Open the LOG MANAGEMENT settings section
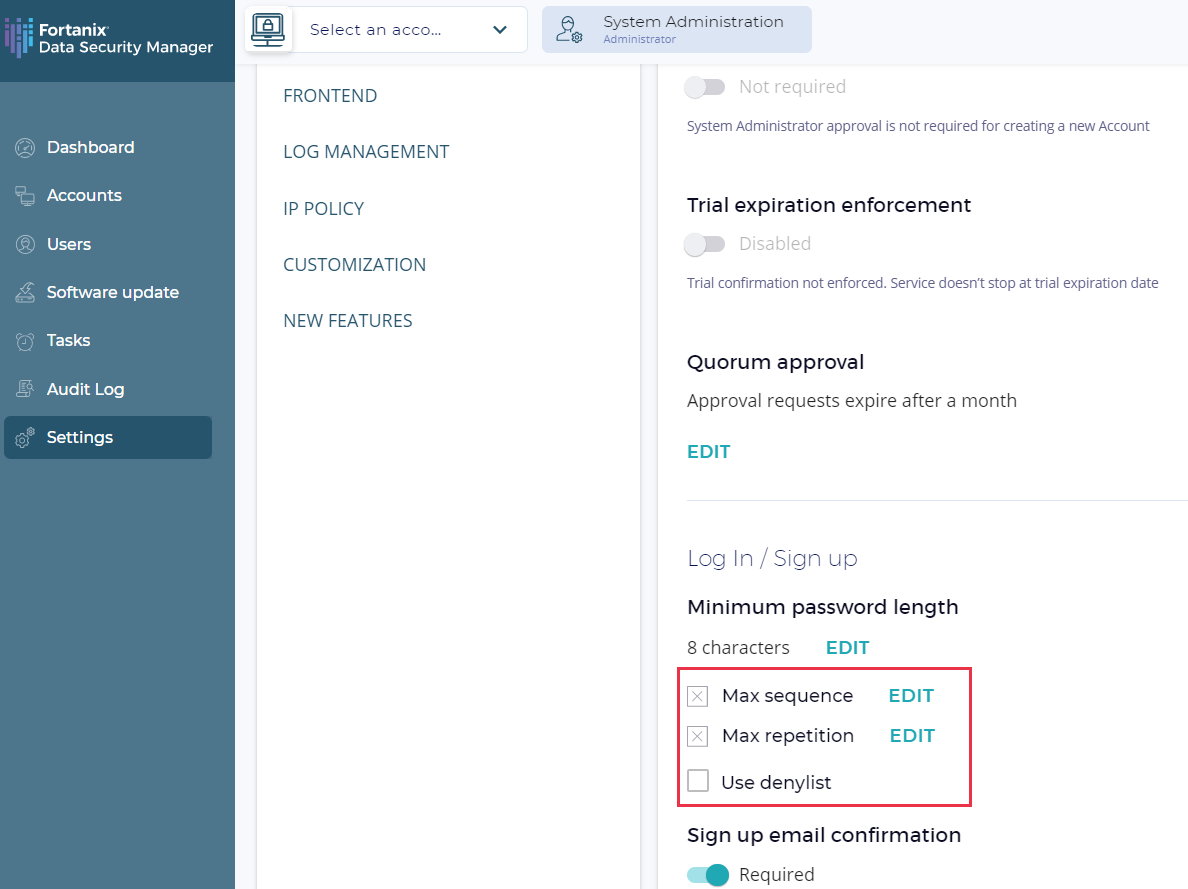 pyautogui.click(x=366, y=152)
